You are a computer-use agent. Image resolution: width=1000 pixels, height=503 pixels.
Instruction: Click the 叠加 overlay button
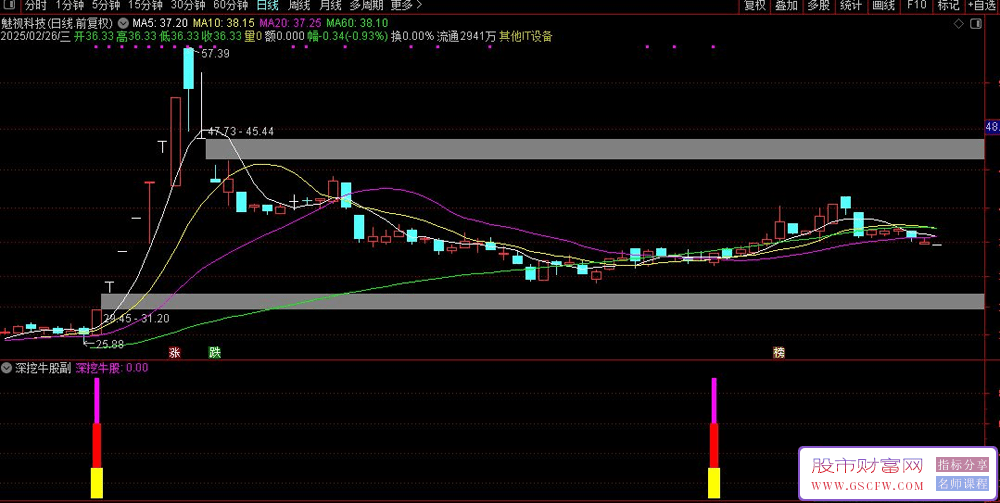point(786,6)
